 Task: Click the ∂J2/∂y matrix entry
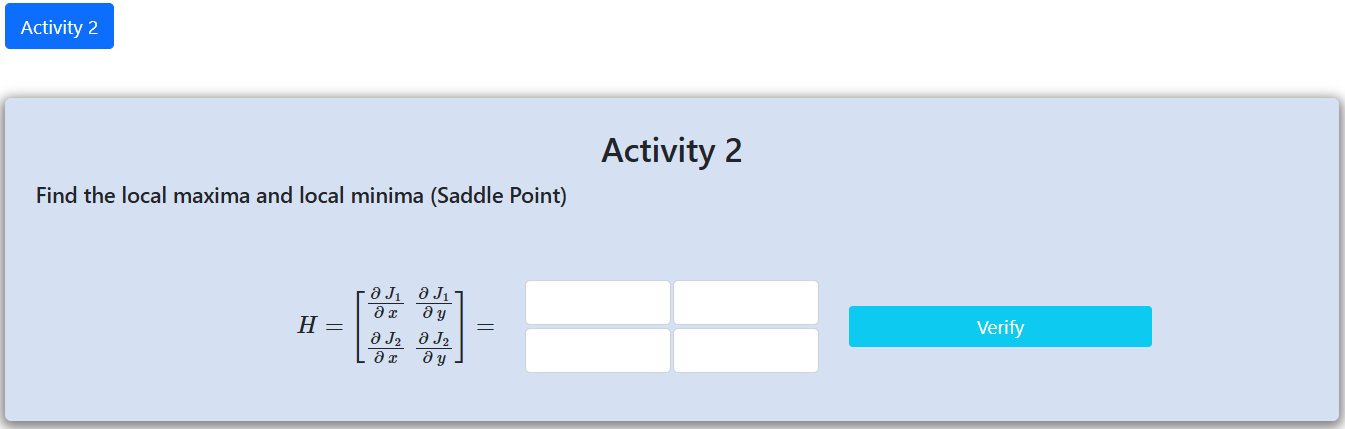coord(434,348)
